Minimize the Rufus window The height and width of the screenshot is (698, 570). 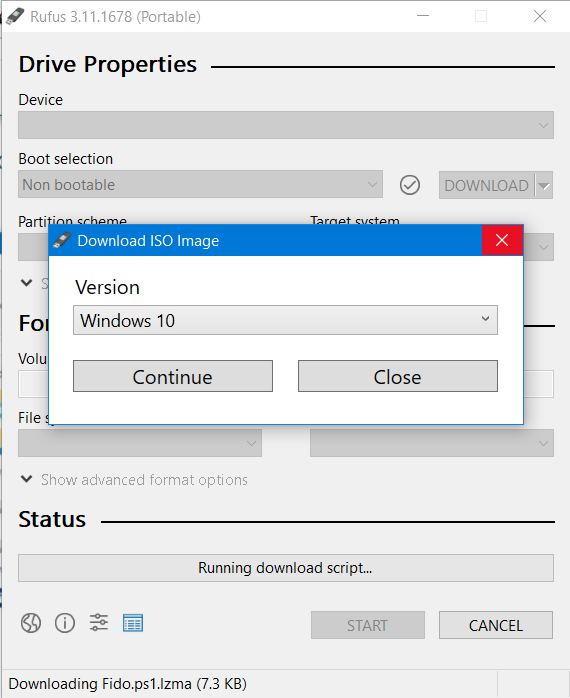pyautogui.click(x=423, y=16)
